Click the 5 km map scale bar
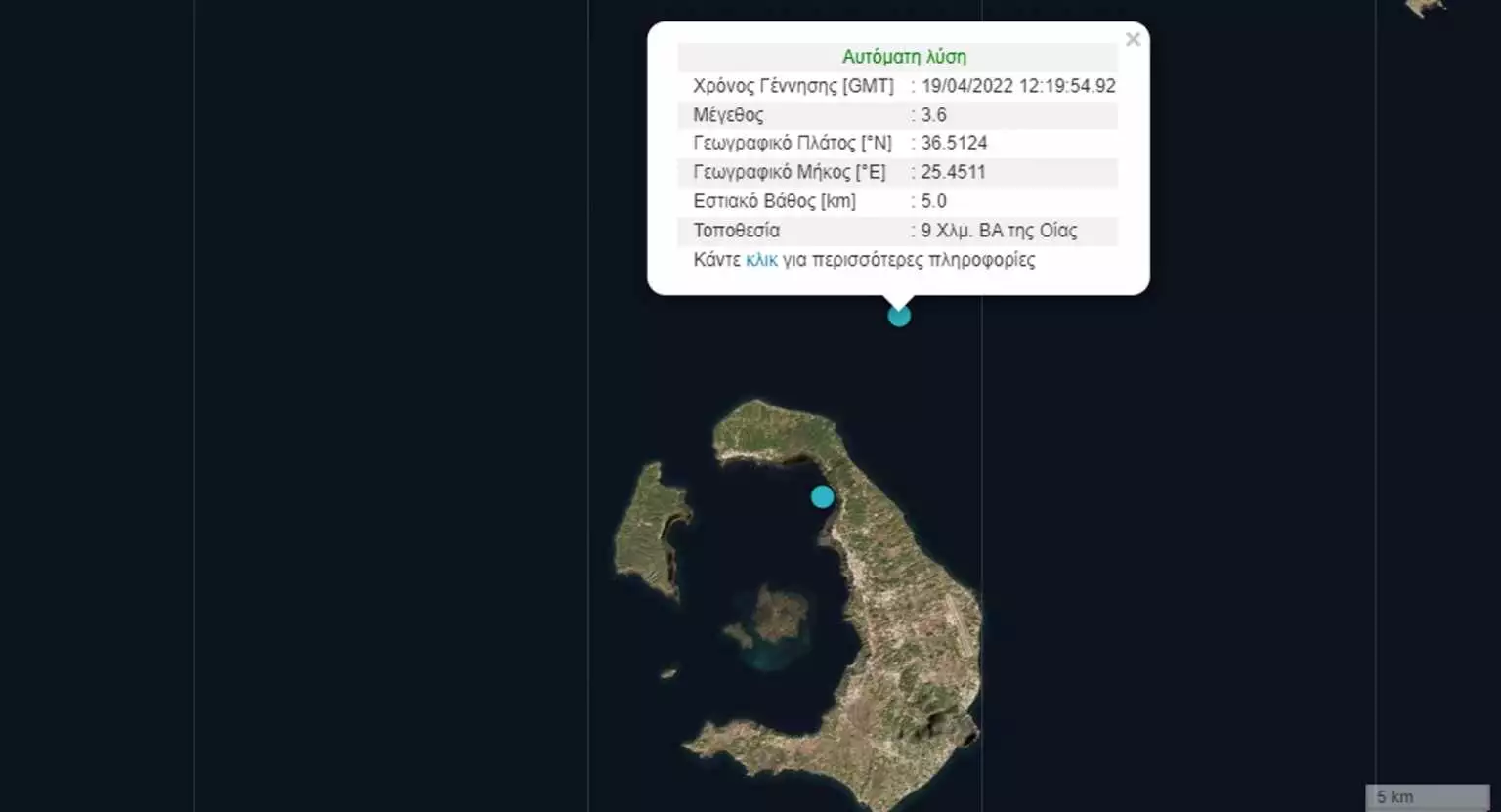 [x=1427, y=796]
